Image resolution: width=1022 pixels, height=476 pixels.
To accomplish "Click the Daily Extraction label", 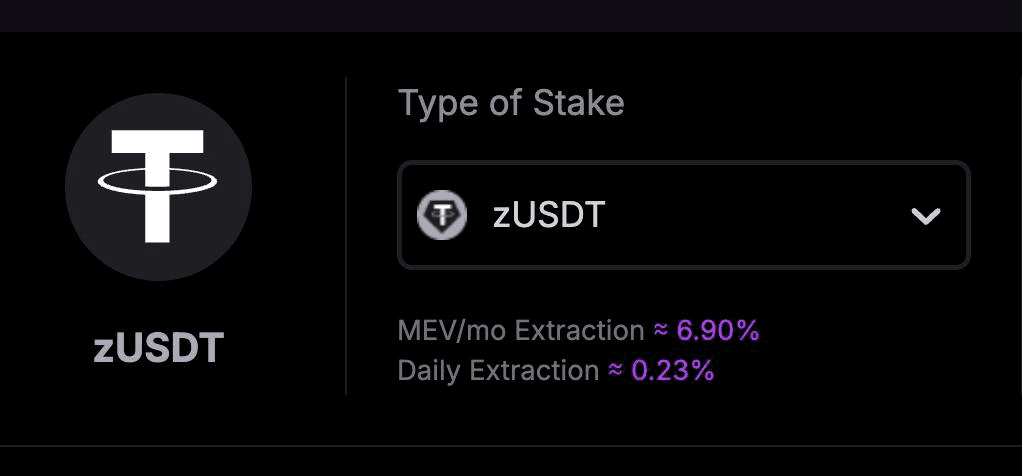I will (x=498, y=370).
